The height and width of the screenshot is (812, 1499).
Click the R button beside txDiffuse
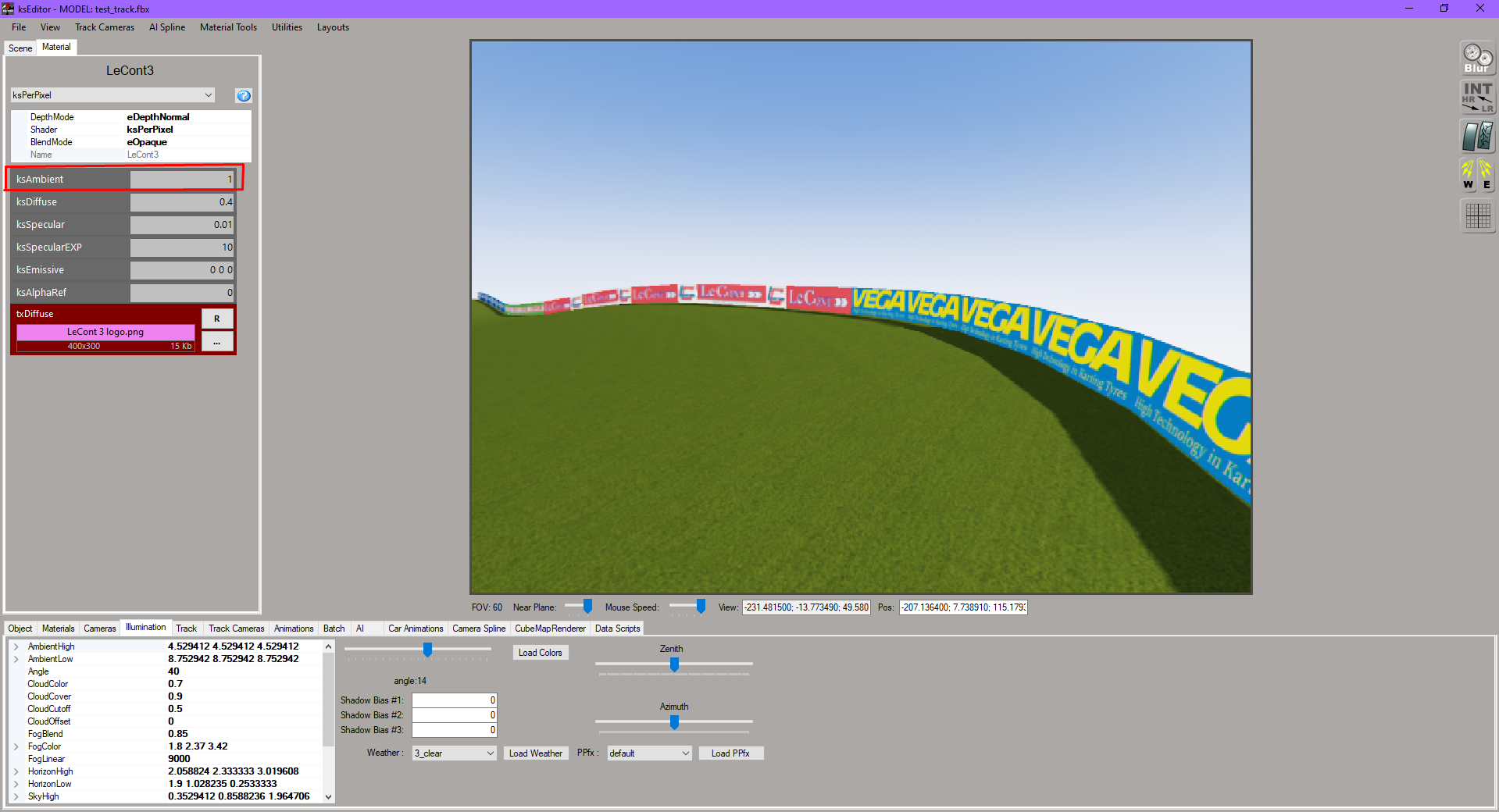pos(217,319)
